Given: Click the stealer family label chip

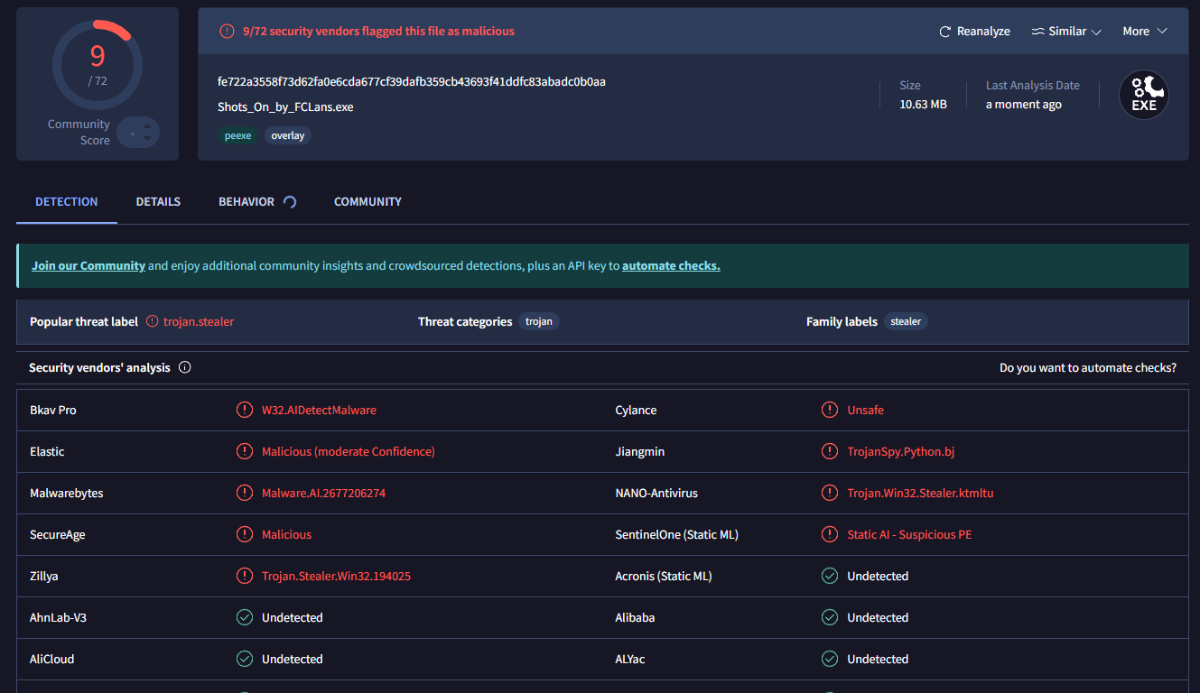Looking at the screenshot, I should coord(906,321).
